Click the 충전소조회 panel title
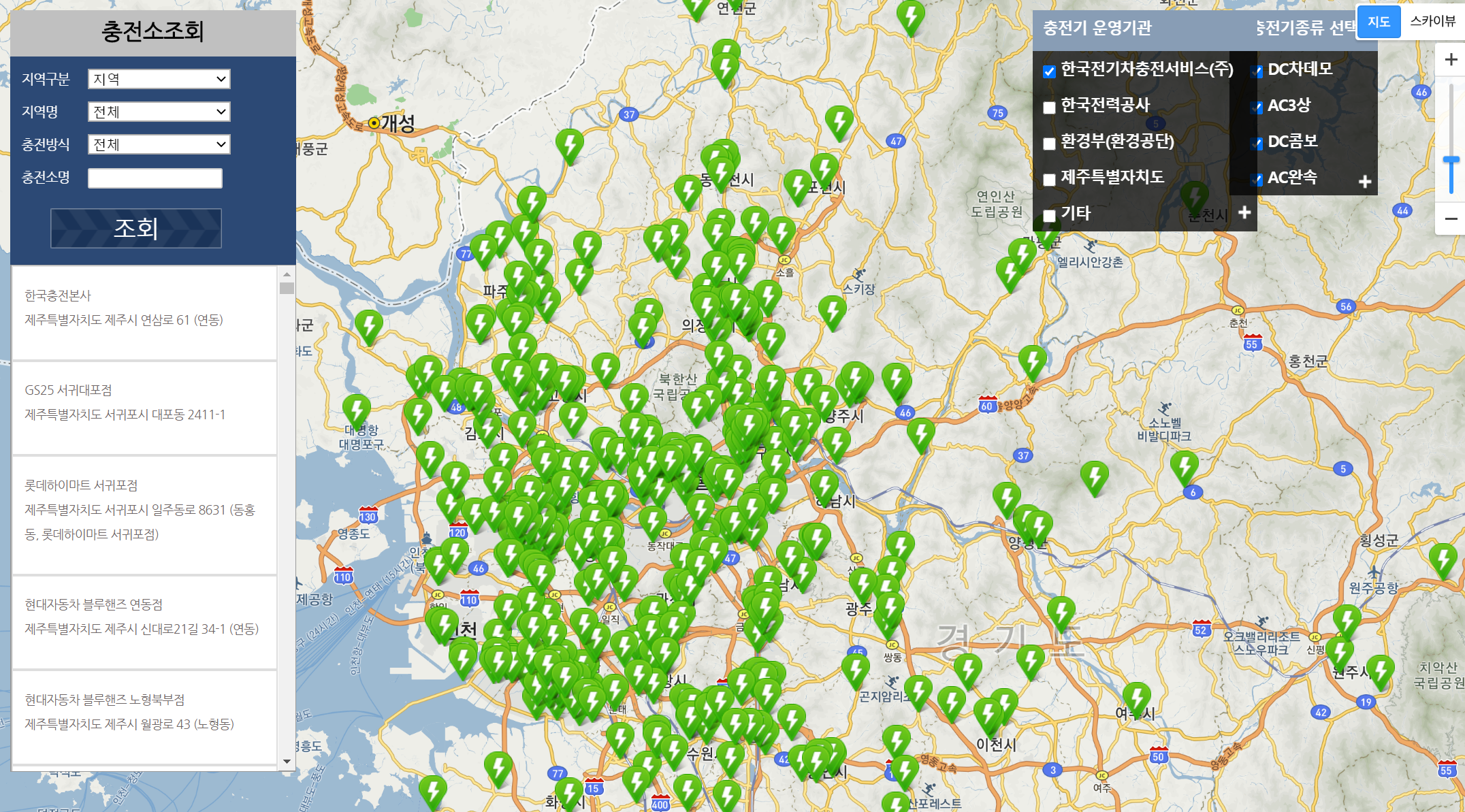 [152, 31]
